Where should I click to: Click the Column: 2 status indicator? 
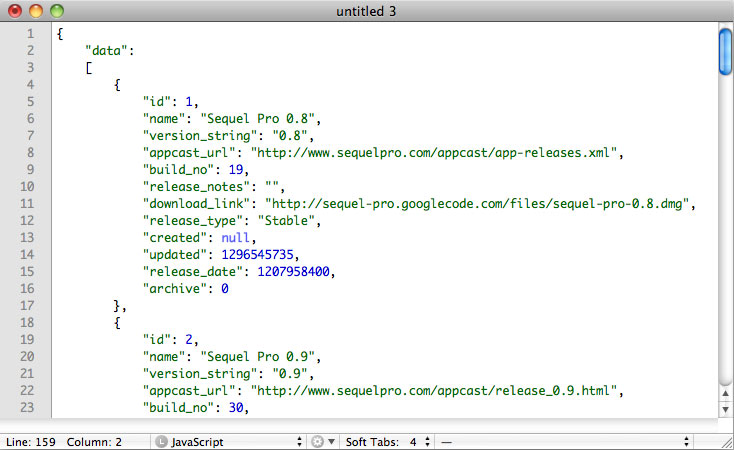[94, 442]
